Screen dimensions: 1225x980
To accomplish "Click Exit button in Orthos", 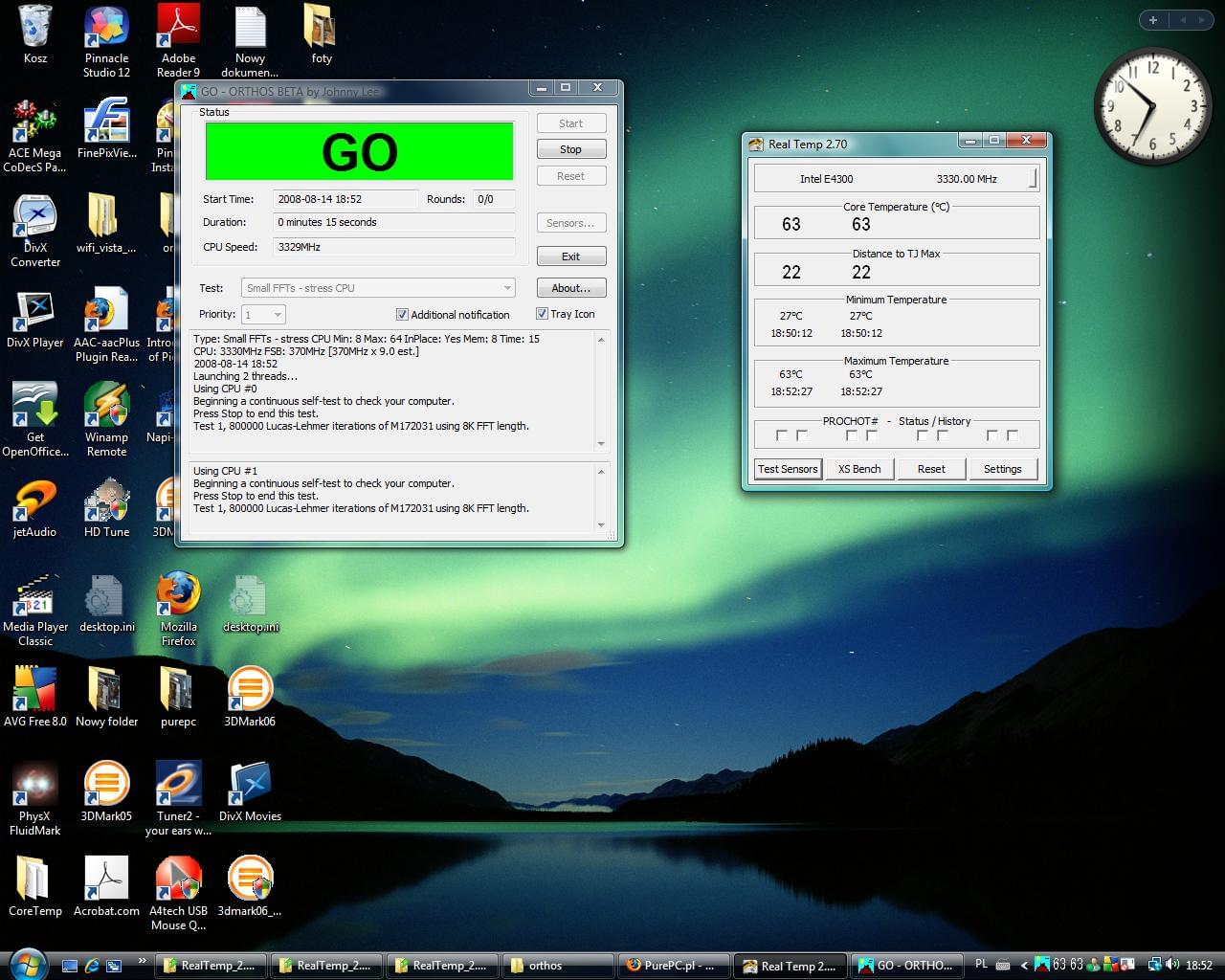I will [571, 256].
